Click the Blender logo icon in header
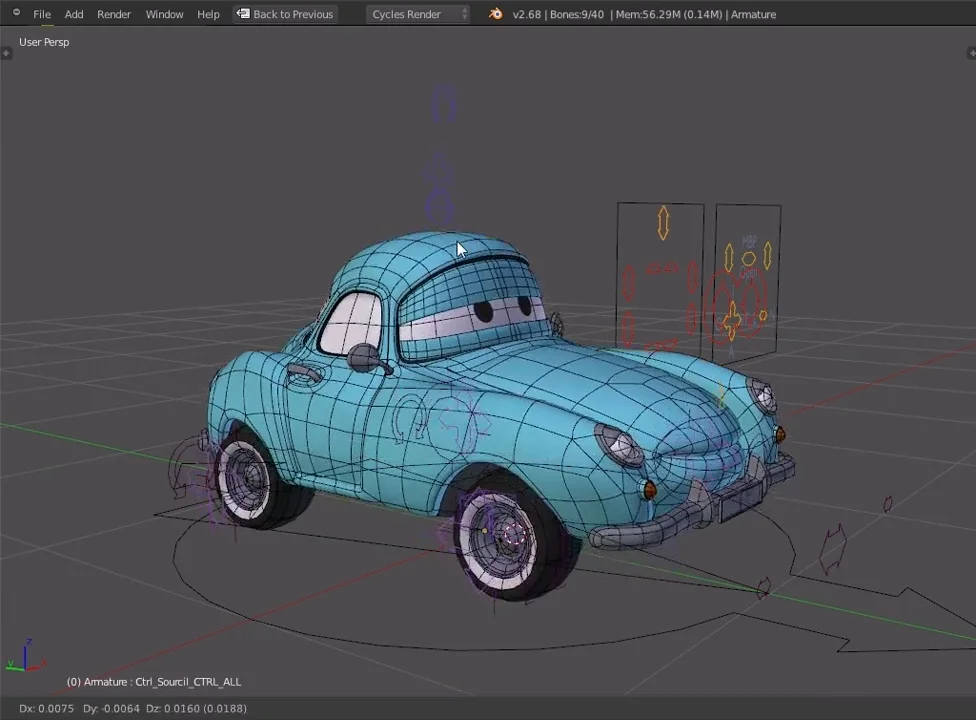The width and height of the screenshot is (976, 720). 495,14
